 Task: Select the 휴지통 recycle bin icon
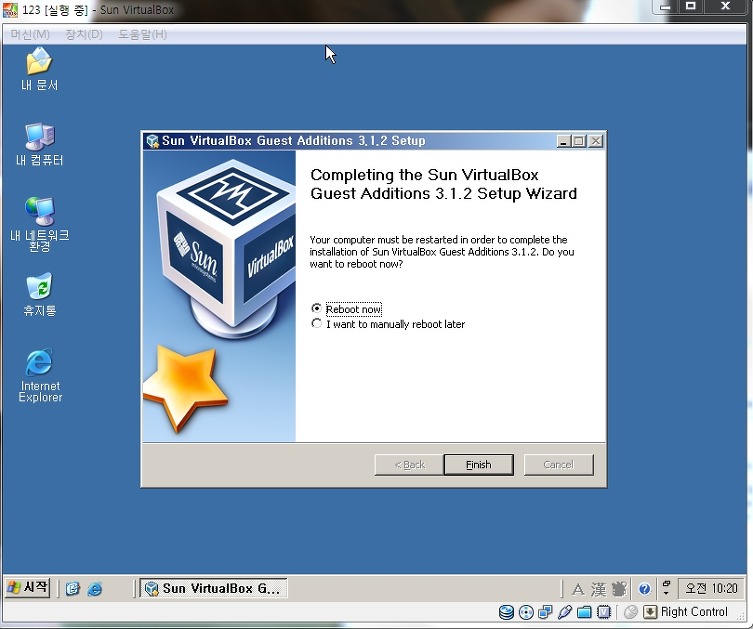click(x=39, y=294)
